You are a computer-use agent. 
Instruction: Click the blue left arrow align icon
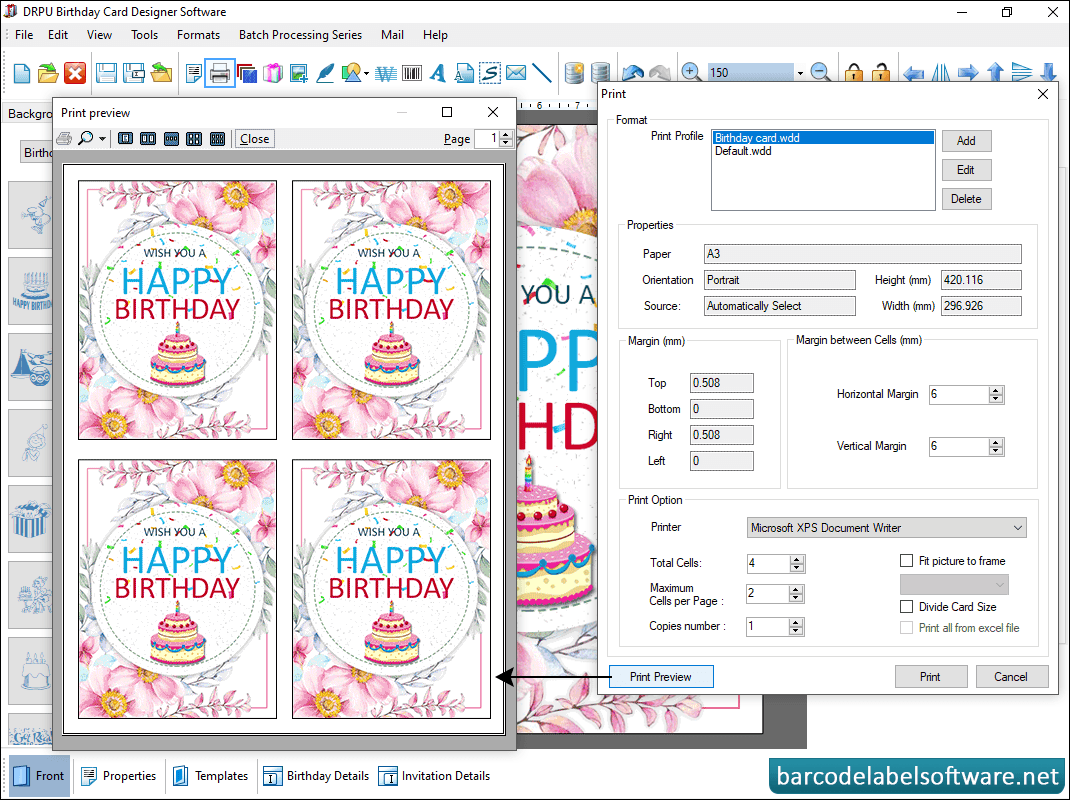pyautogui.click(x=913, y=72)
